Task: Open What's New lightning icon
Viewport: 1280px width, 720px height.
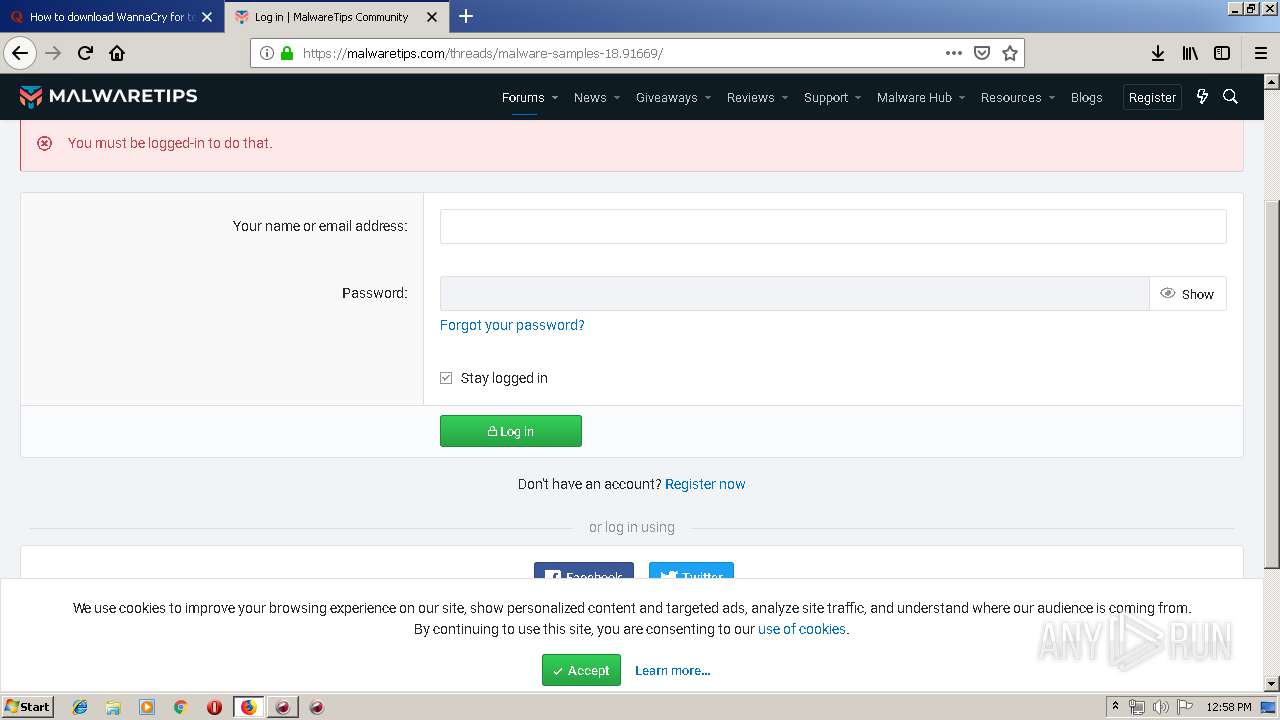Action: coord(1202,97)
